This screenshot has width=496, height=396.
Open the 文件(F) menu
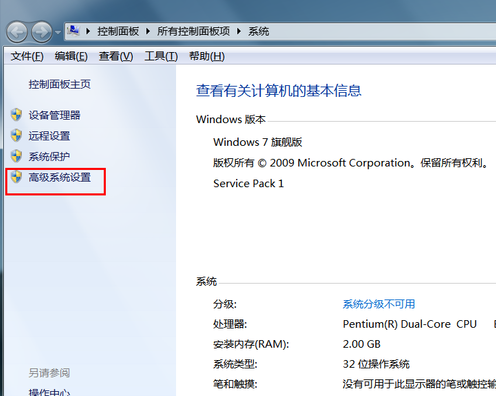[27, 56]
